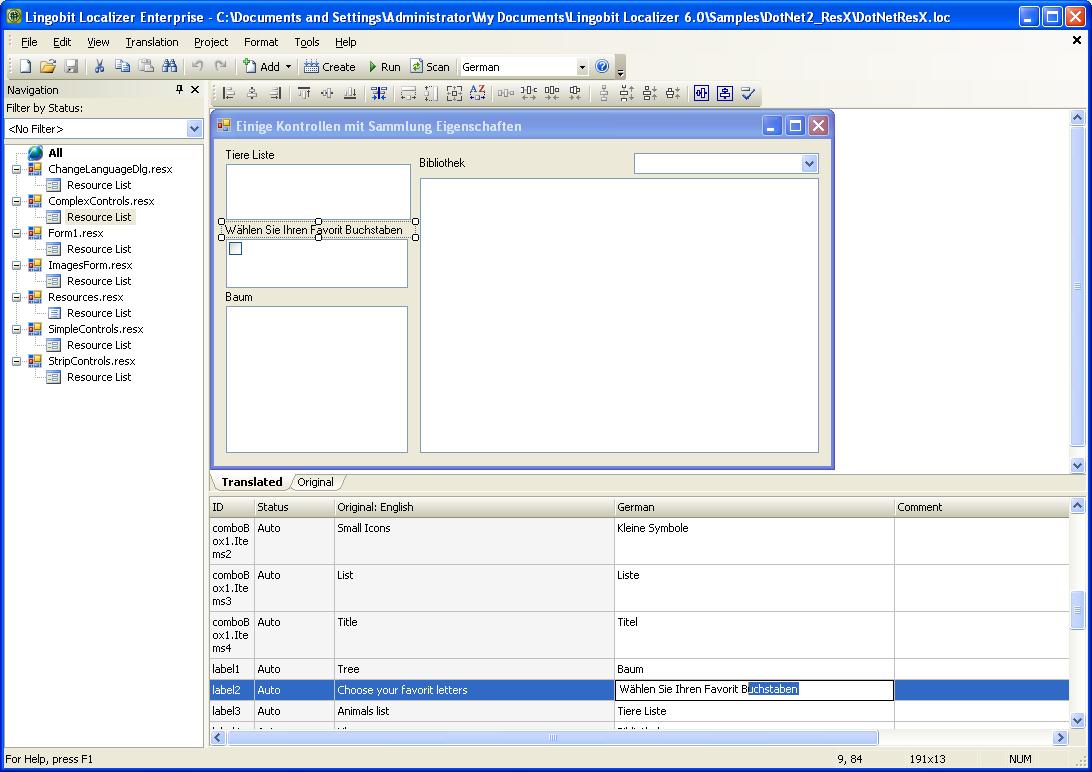Validate dialog layout with the checkmark icon
This screenshot has width=1092, height=772.
tap(747, 93)
